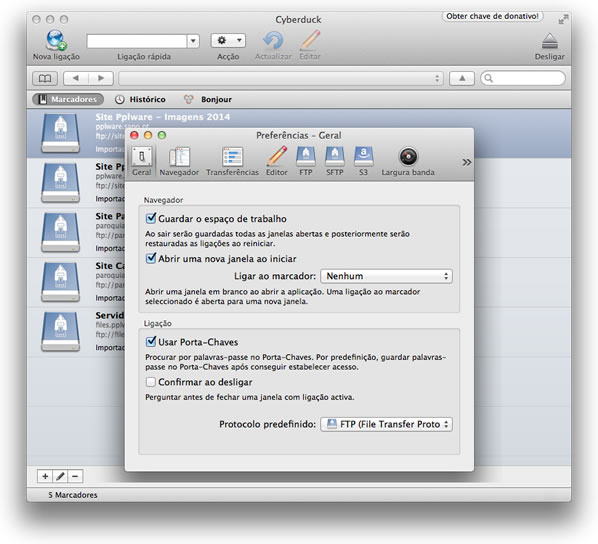Click the go-up-folder triangle button
Image resolution: width=598 pixels, height=544 pixels.
point(462,78)
